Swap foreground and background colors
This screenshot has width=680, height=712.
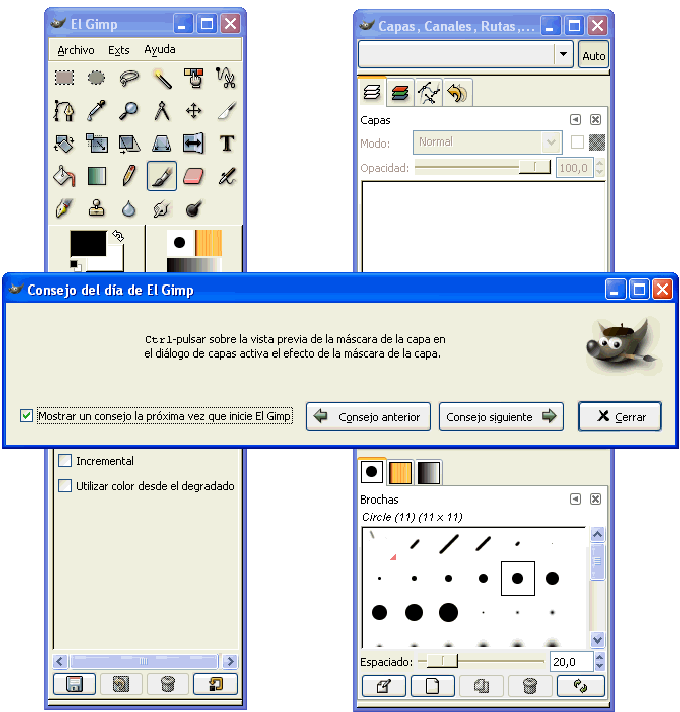coord(118,236)
